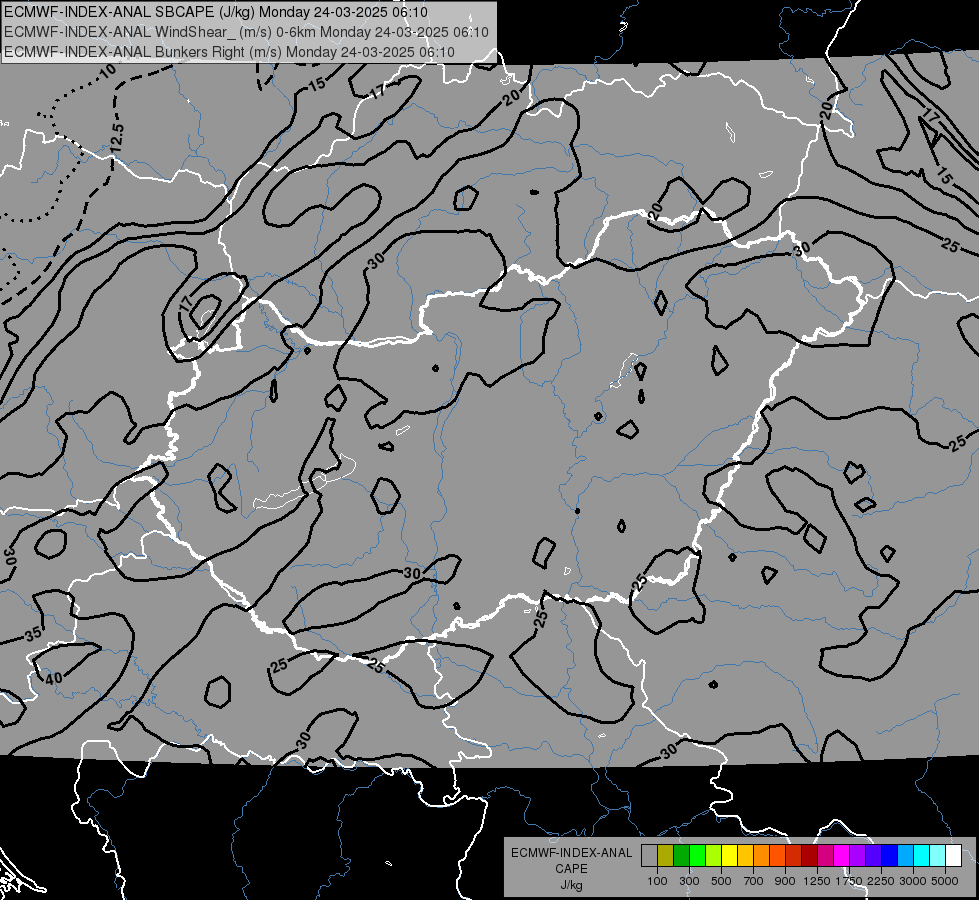
Task: Select the pure blue swatch right of 2250
Action: tap(890, 855)
